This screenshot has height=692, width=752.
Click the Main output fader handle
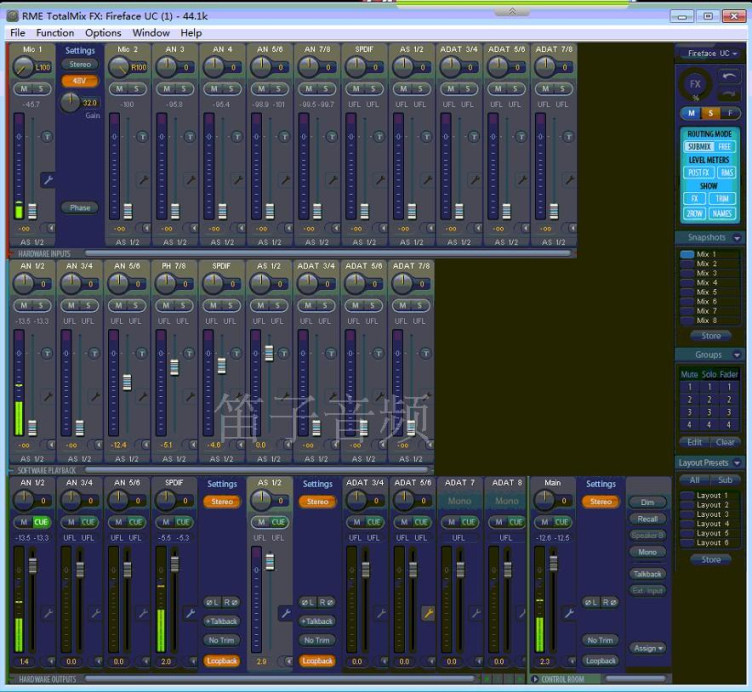coord(553,563)
